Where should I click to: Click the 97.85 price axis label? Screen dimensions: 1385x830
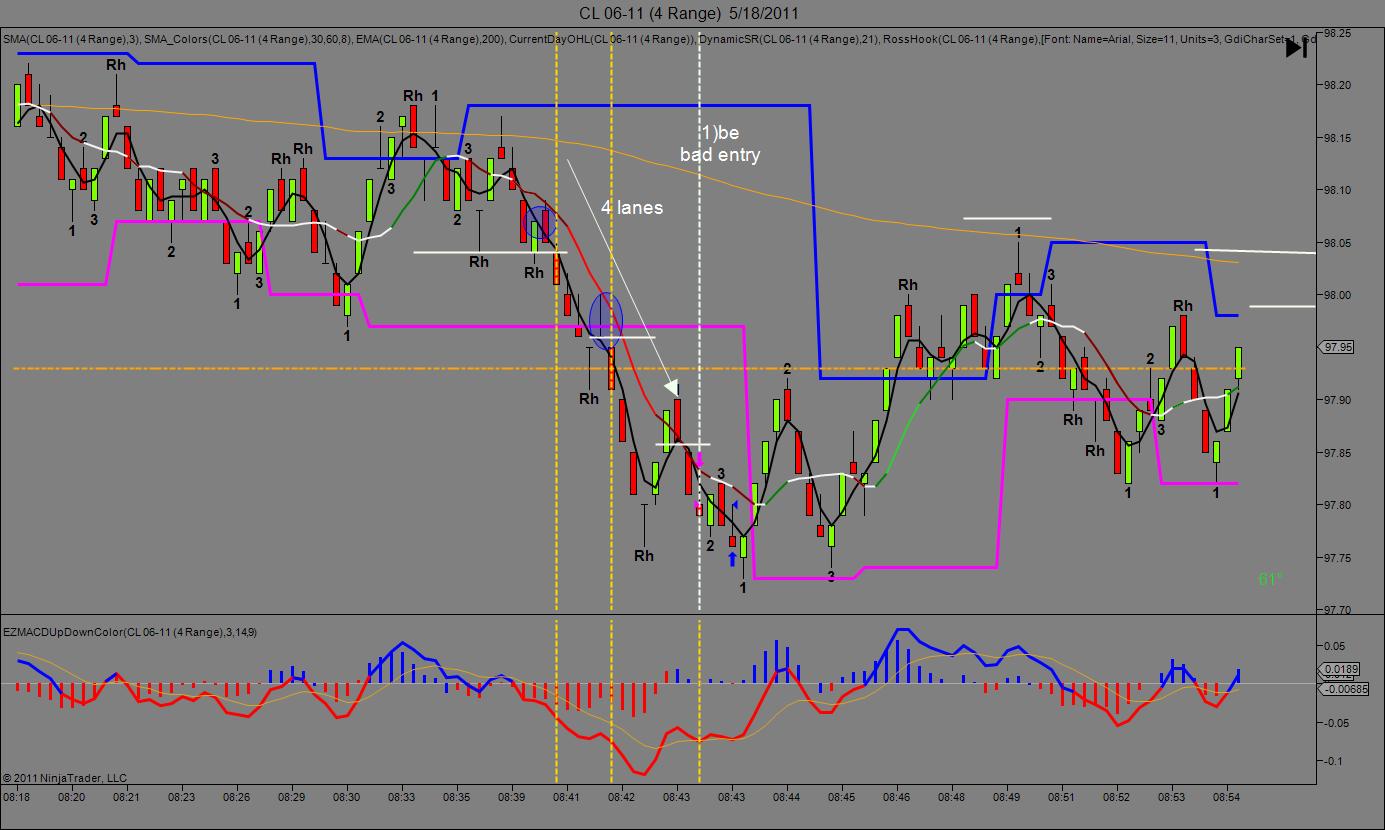[x=1338, y=453]
